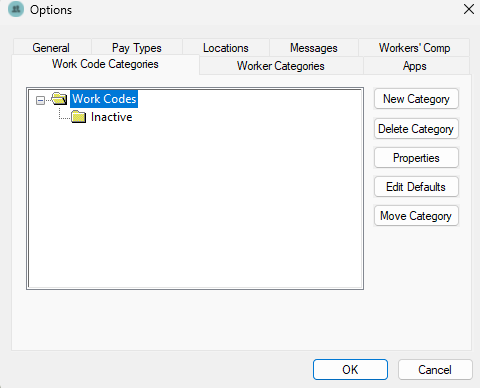The height and width of the screenshot is (388, 480).
Task: Click the Delete Category button
Action: click(x=416, y=129)
